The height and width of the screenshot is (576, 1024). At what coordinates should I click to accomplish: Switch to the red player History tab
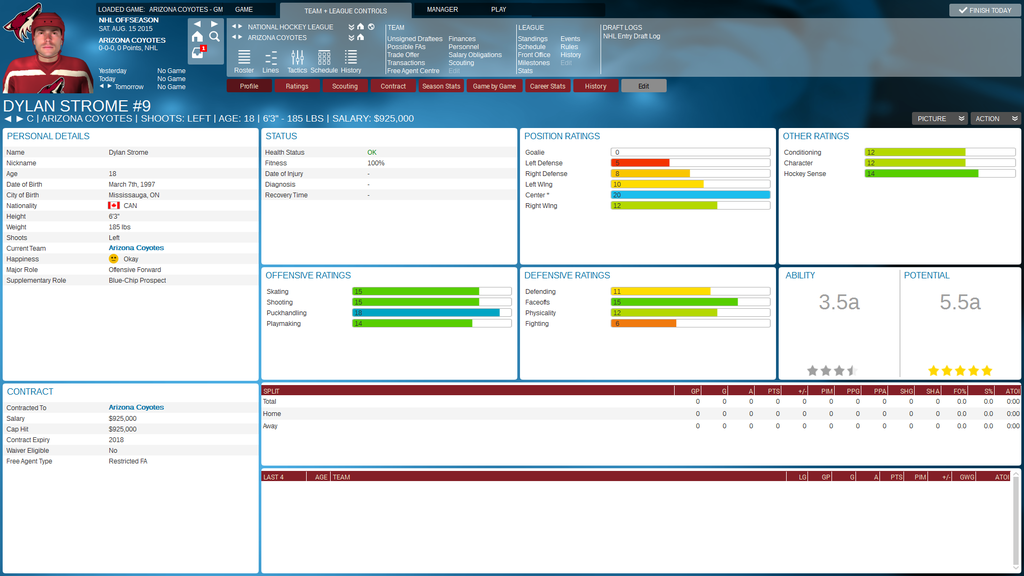[596, 86]
